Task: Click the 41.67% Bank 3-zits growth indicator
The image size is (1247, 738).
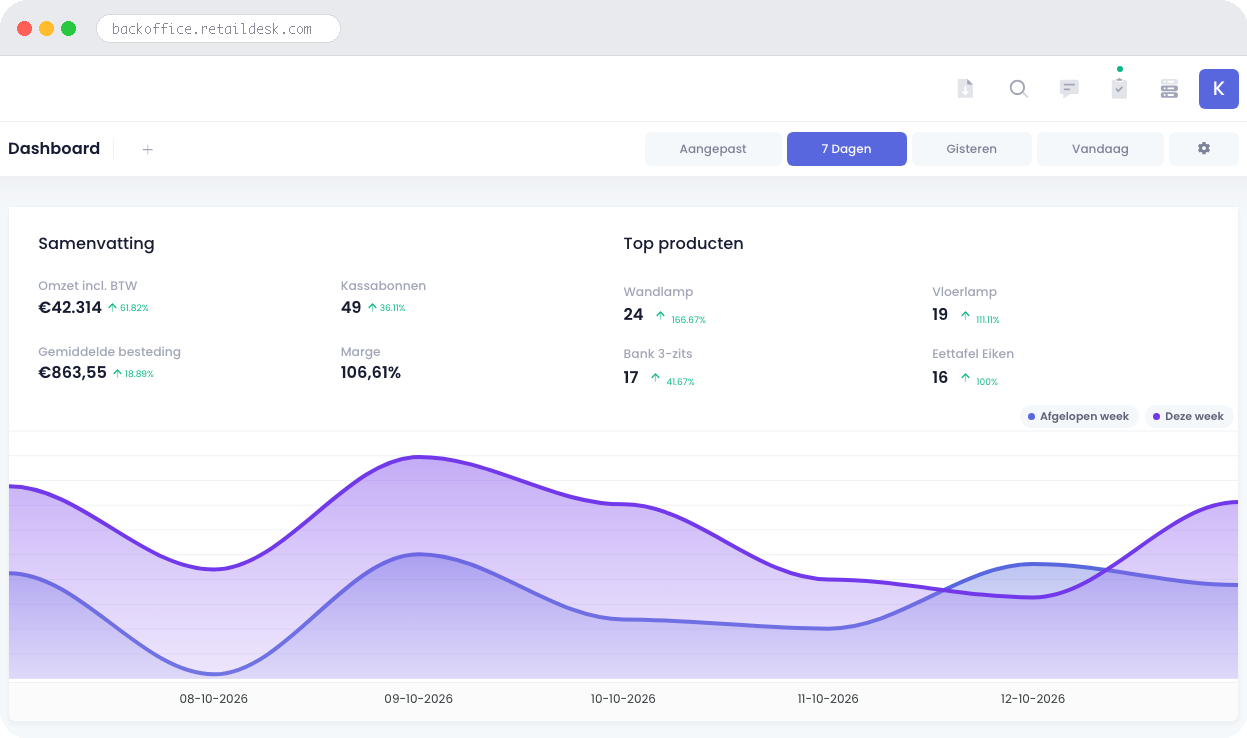Action: pos(673,382)
